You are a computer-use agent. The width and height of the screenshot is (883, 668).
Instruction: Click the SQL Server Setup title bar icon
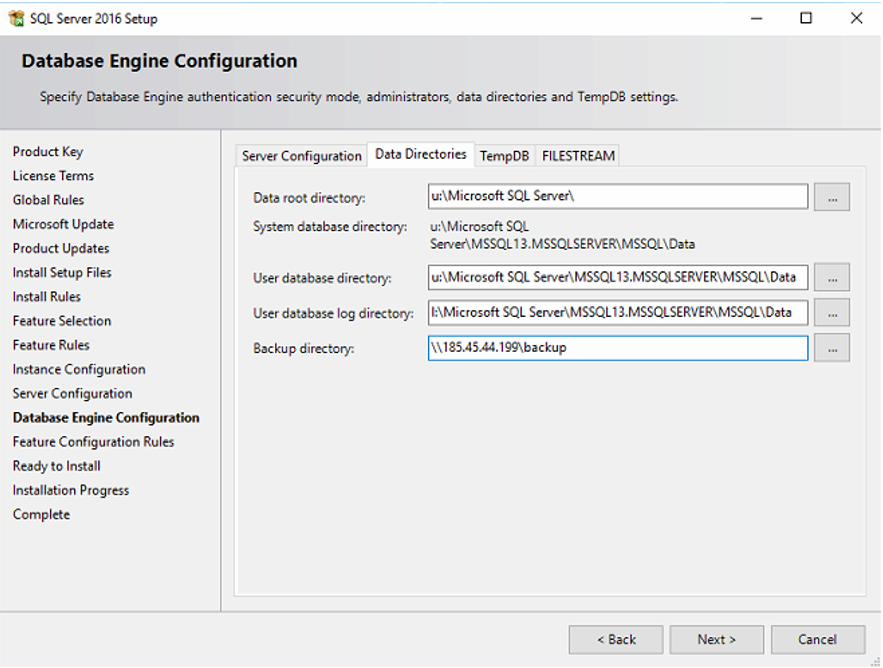pyautogui.click(x=17, y=18)
